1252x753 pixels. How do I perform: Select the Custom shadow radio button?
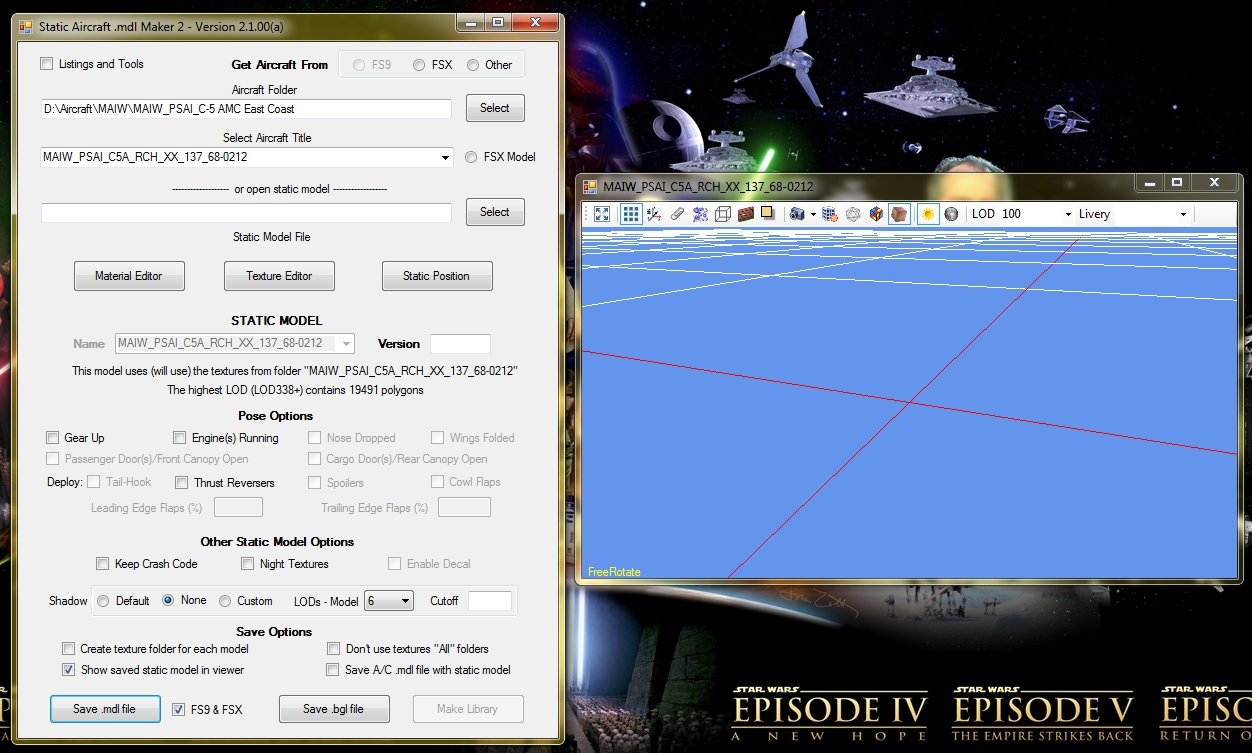pyautogui.click(x=225, y=601)
